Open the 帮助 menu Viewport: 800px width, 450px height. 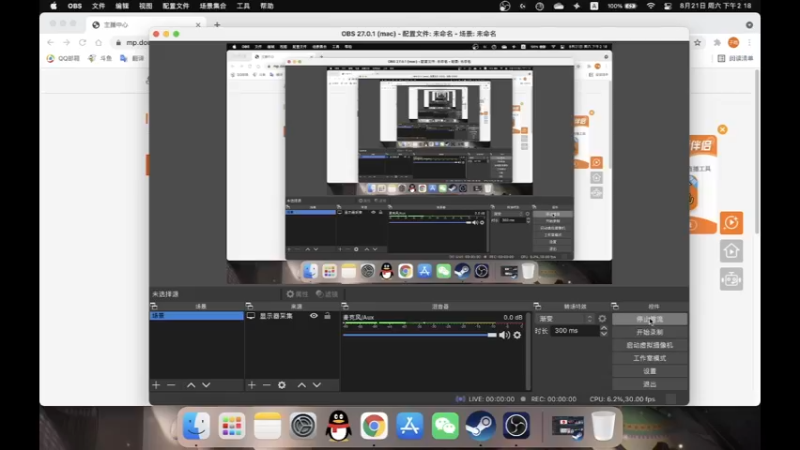pyautogui.click(x=267, y=6)
